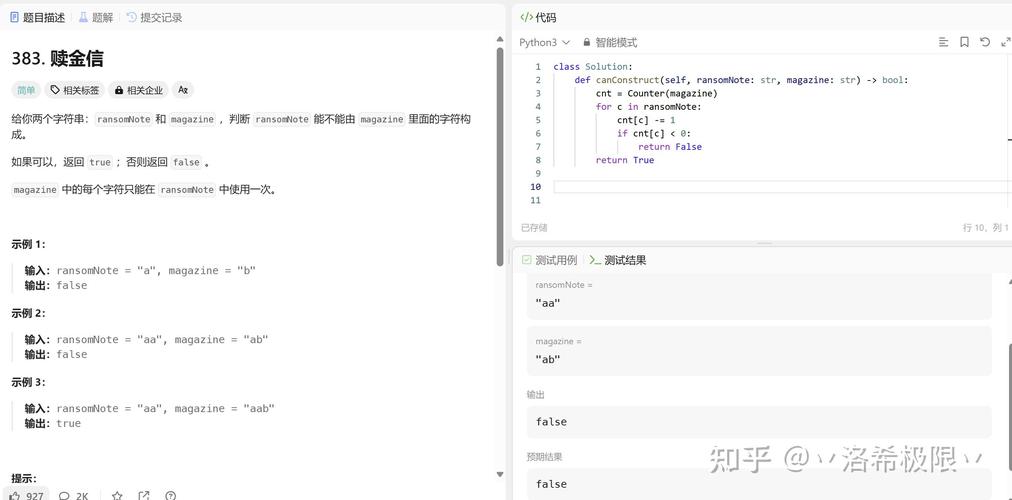Click the 示例 2 heading
The image size is (1012, 500).
point(28,313)
